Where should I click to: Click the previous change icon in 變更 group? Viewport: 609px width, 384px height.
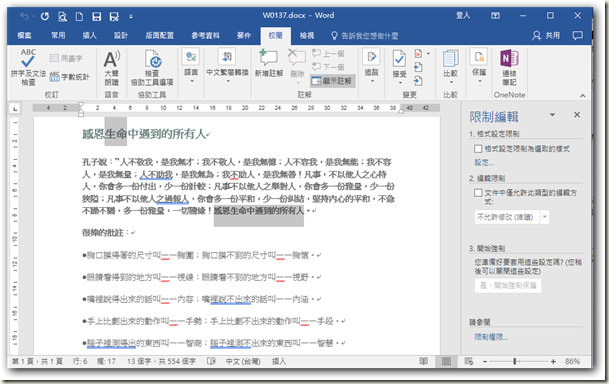[x=418, y=68]
